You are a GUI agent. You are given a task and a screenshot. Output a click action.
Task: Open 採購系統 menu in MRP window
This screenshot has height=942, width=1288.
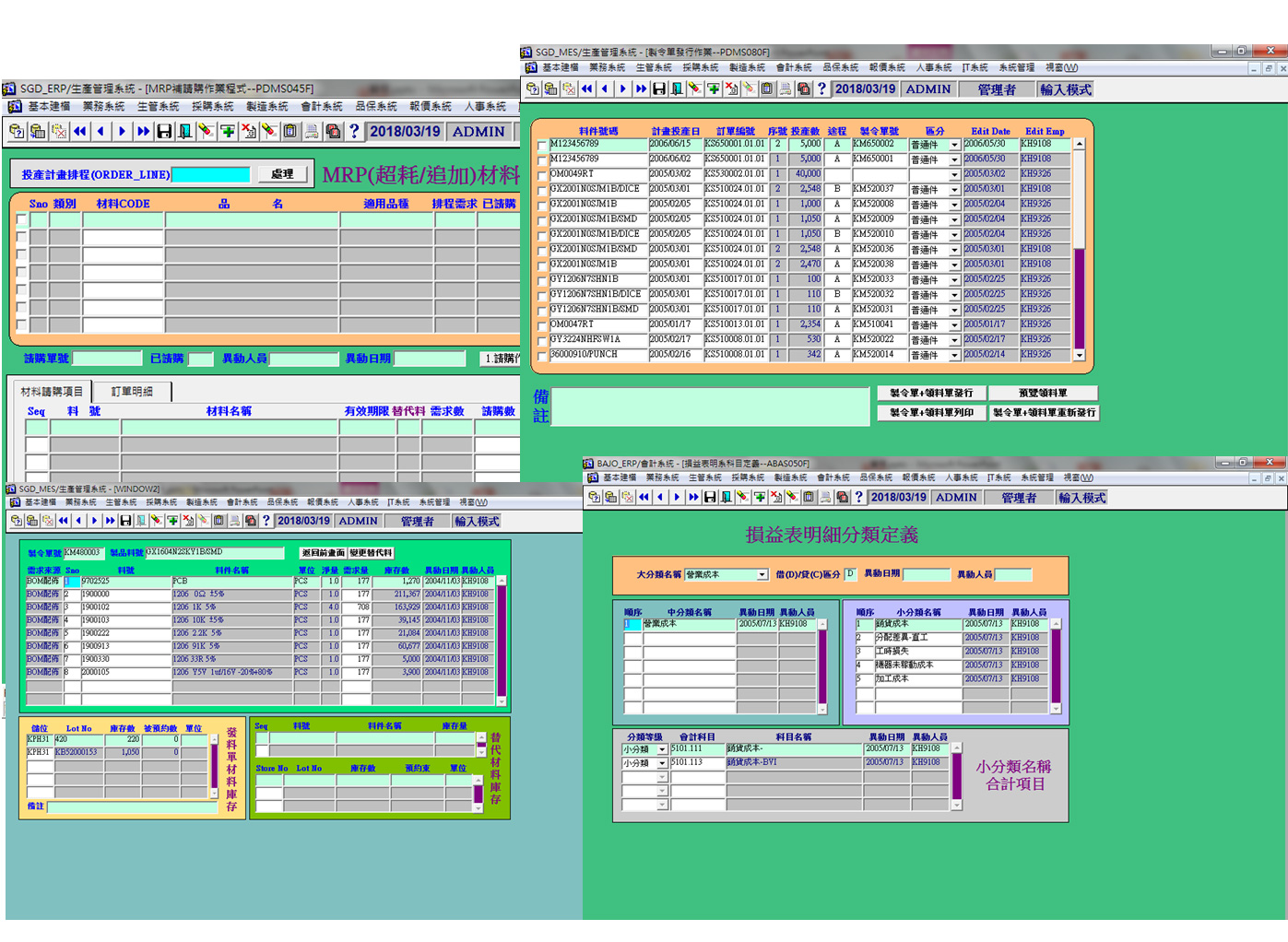(213, 107)
